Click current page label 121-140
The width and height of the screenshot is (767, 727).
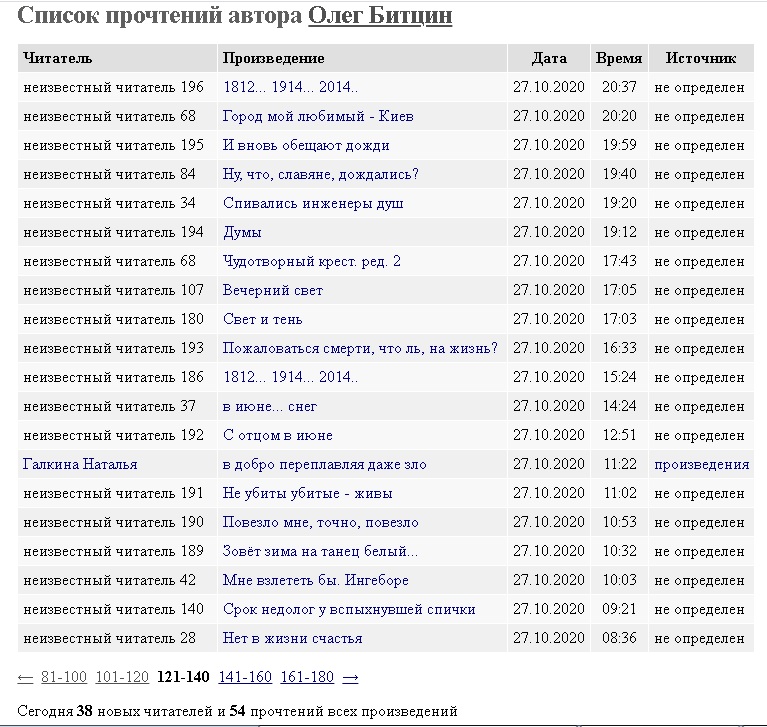click(x=183, y=677)
